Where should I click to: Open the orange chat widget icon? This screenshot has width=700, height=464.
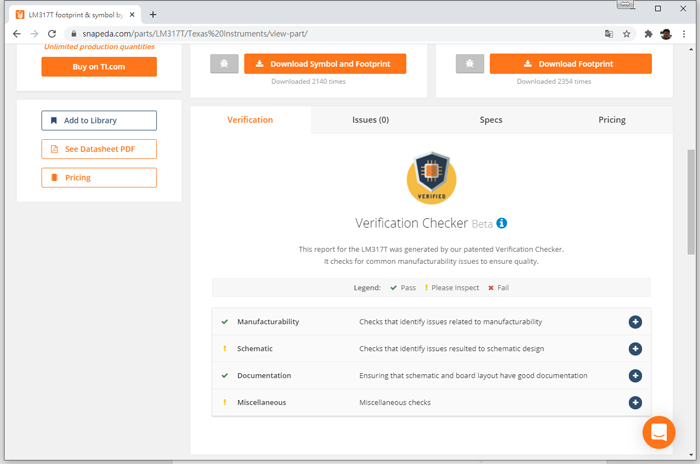point(659,433)
